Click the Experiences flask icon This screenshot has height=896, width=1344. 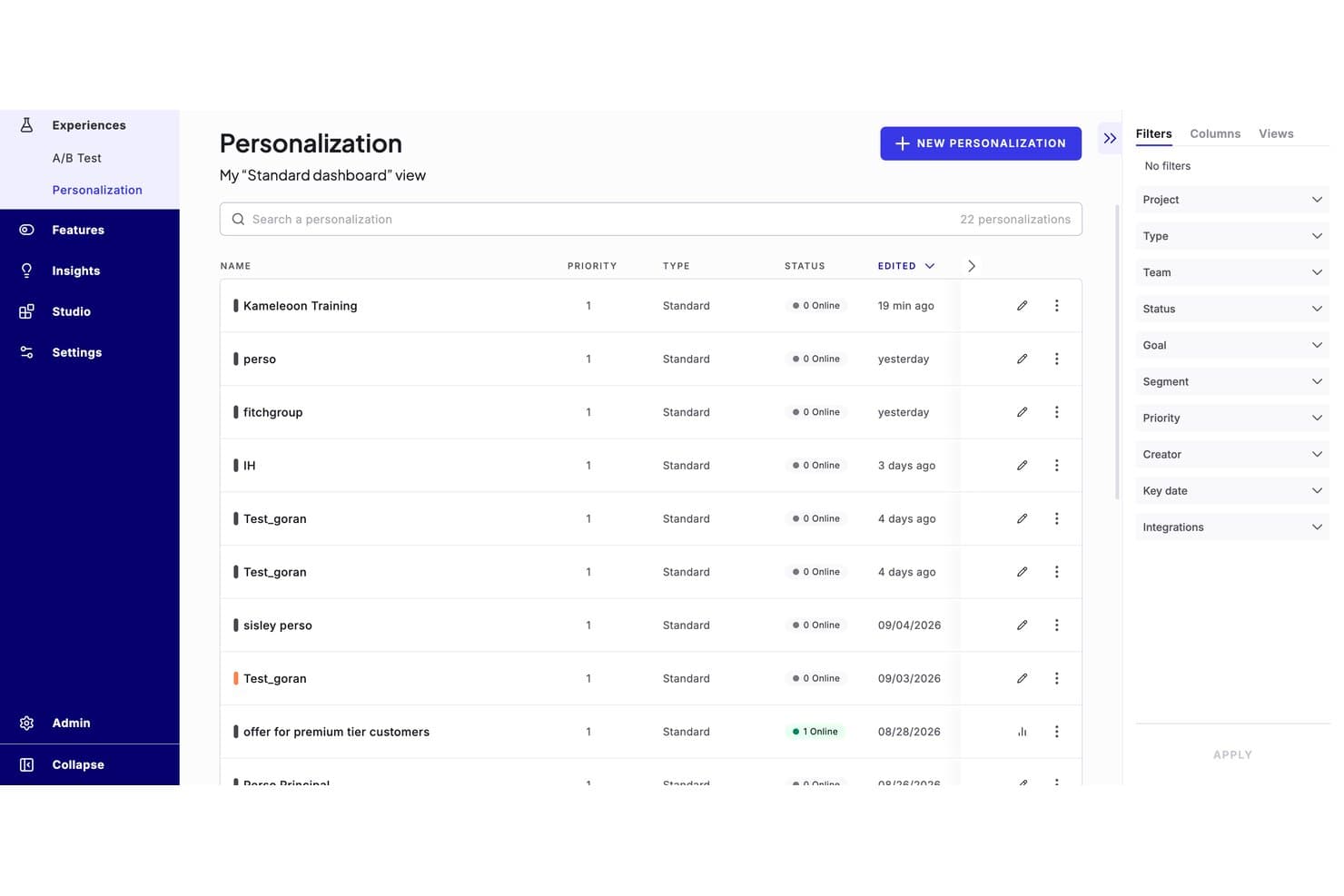click(x=26, y=125)
